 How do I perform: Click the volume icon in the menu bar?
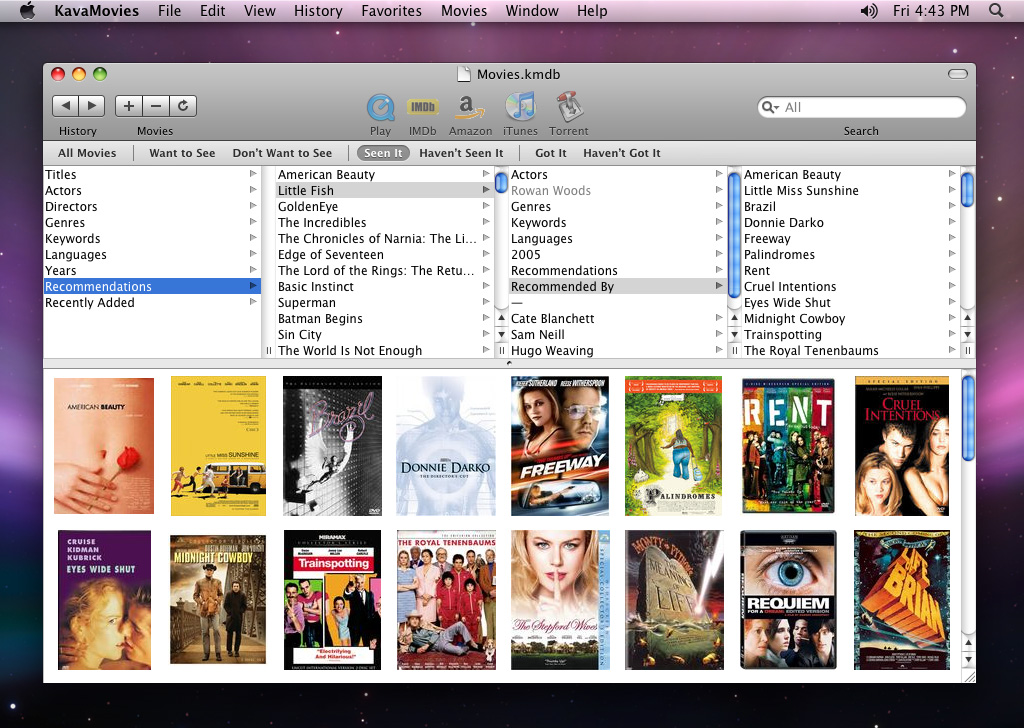click(x=868, y=10)
